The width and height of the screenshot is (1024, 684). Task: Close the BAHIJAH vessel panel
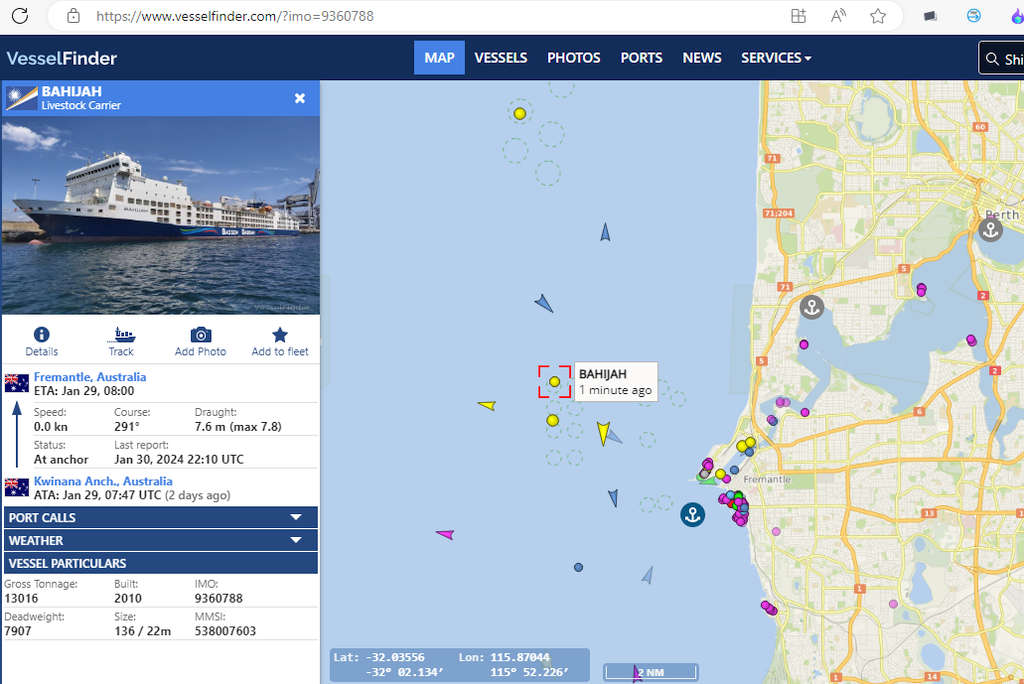coord(300,98)
